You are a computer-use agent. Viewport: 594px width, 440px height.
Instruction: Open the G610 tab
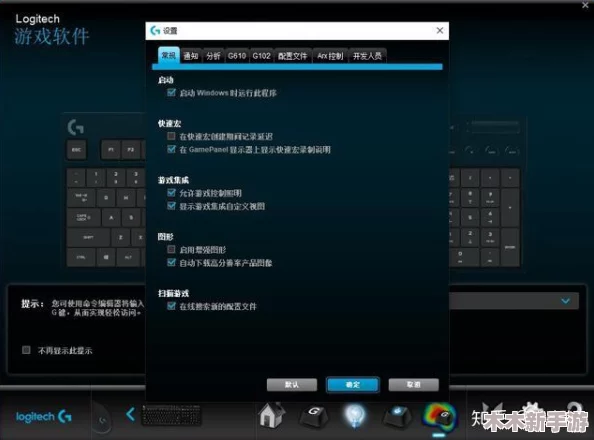237,56
